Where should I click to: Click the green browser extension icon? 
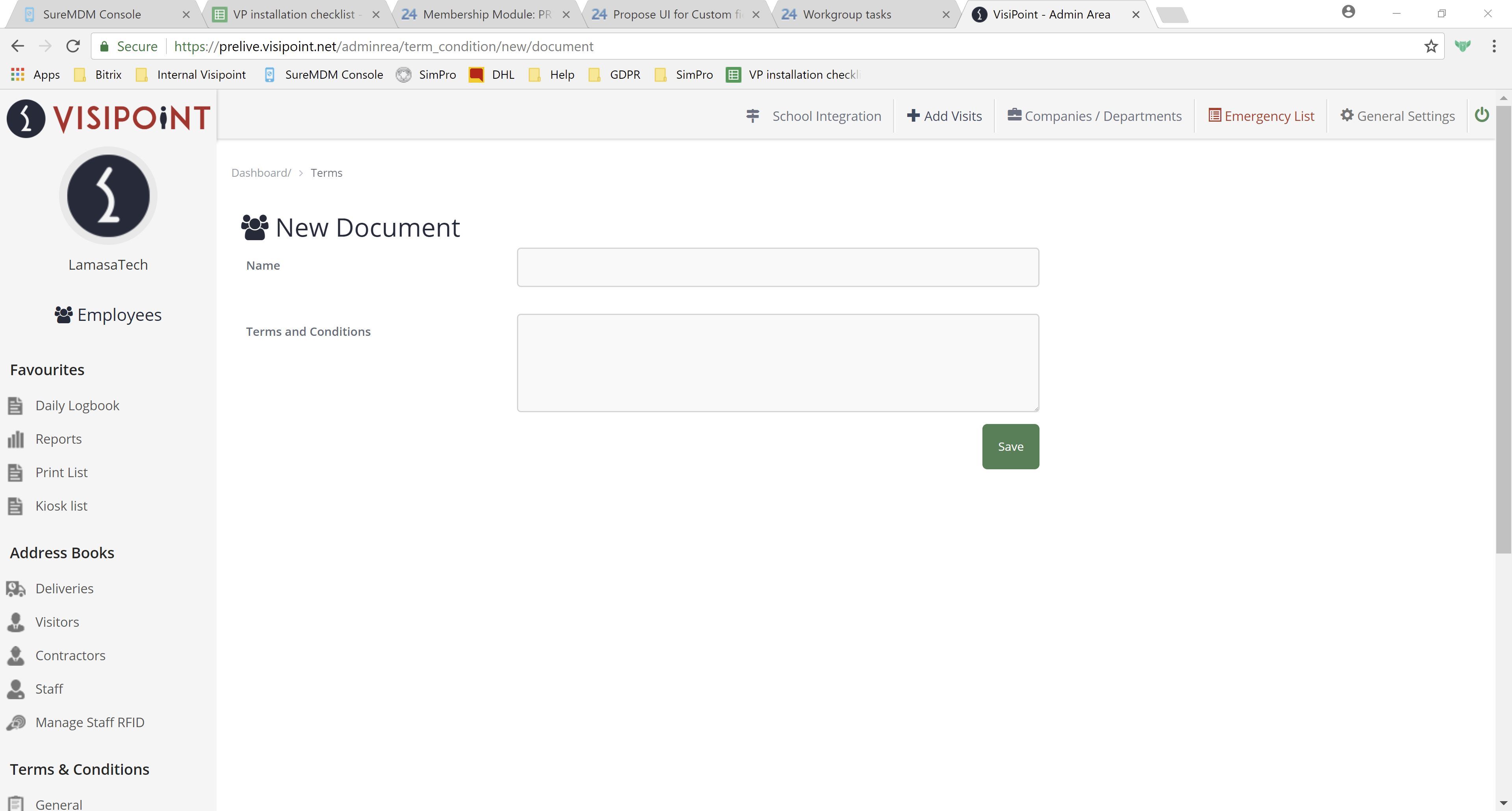click(x=1463, y=46)
